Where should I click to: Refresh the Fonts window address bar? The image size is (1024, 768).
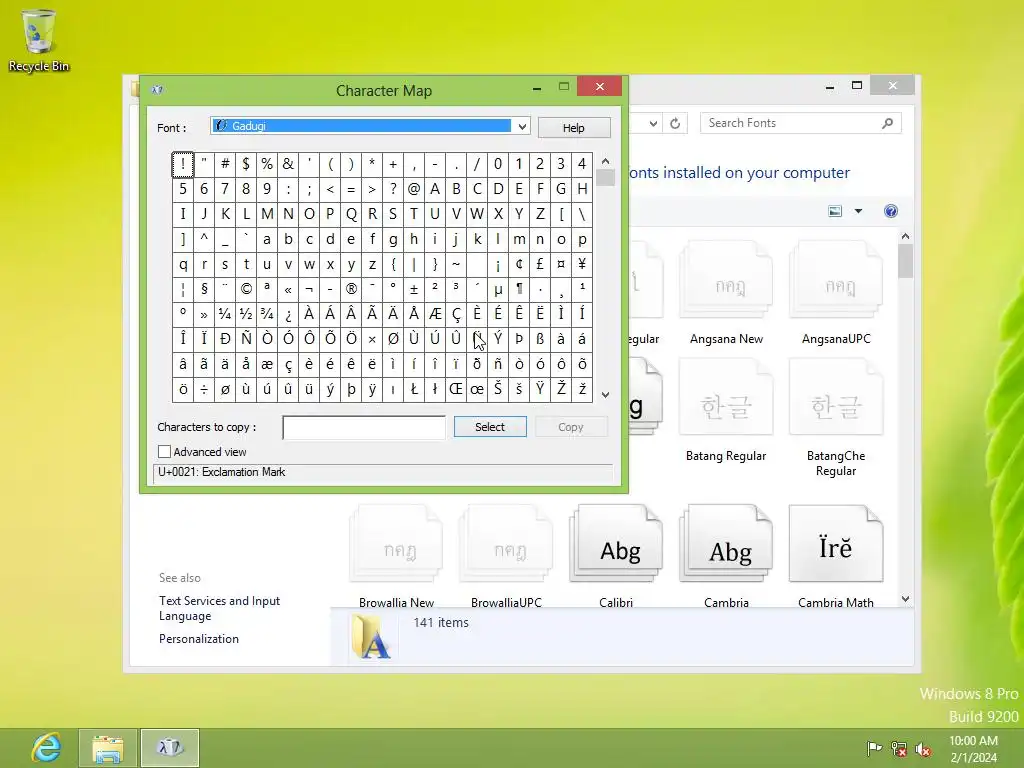point(675,123)
